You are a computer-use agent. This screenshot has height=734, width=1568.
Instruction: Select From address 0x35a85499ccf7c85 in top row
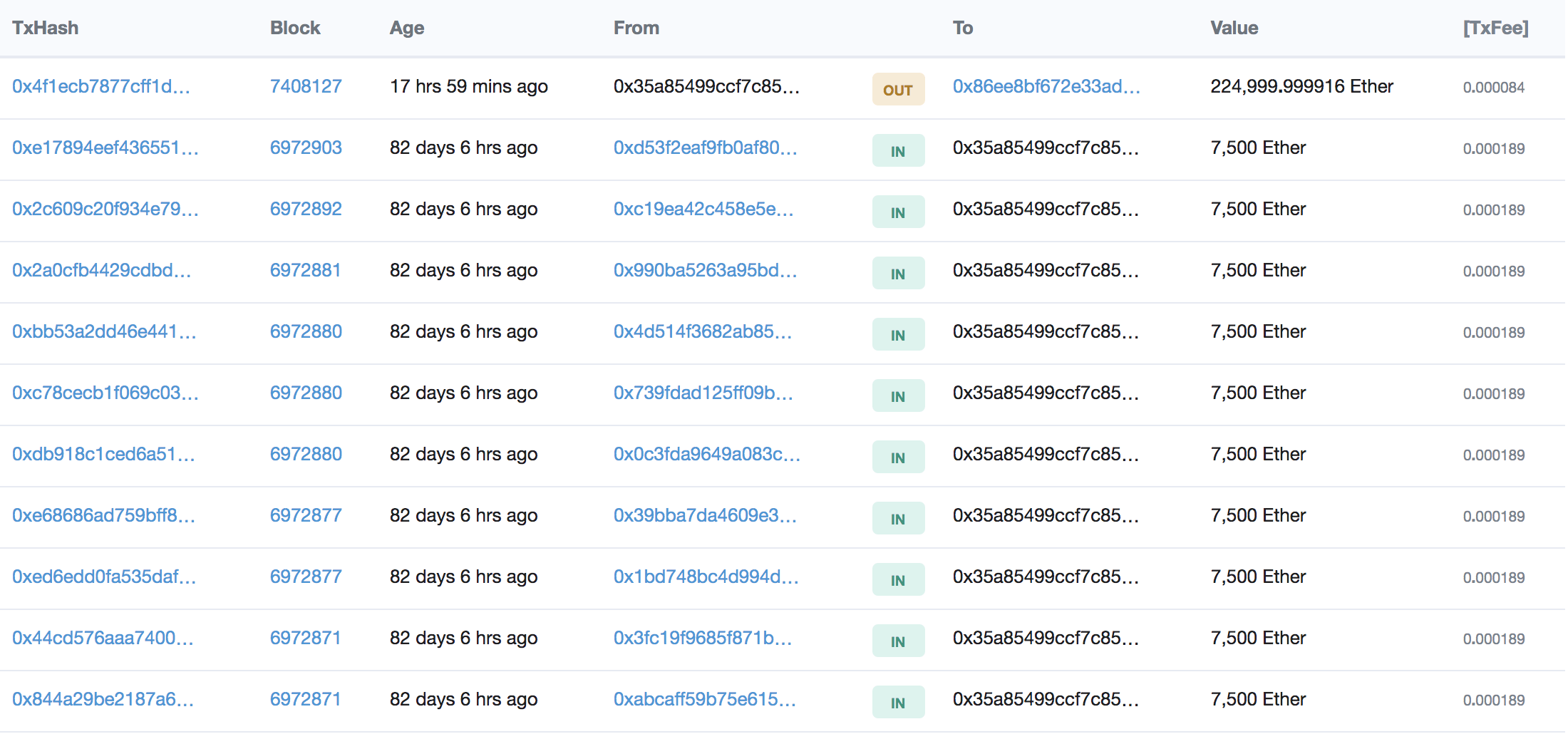tap(707, 86)
